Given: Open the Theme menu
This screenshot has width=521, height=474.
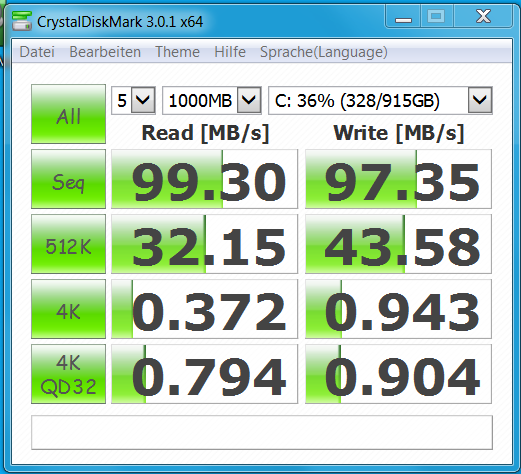Looking at the screenshot, I should pos(177,52).
